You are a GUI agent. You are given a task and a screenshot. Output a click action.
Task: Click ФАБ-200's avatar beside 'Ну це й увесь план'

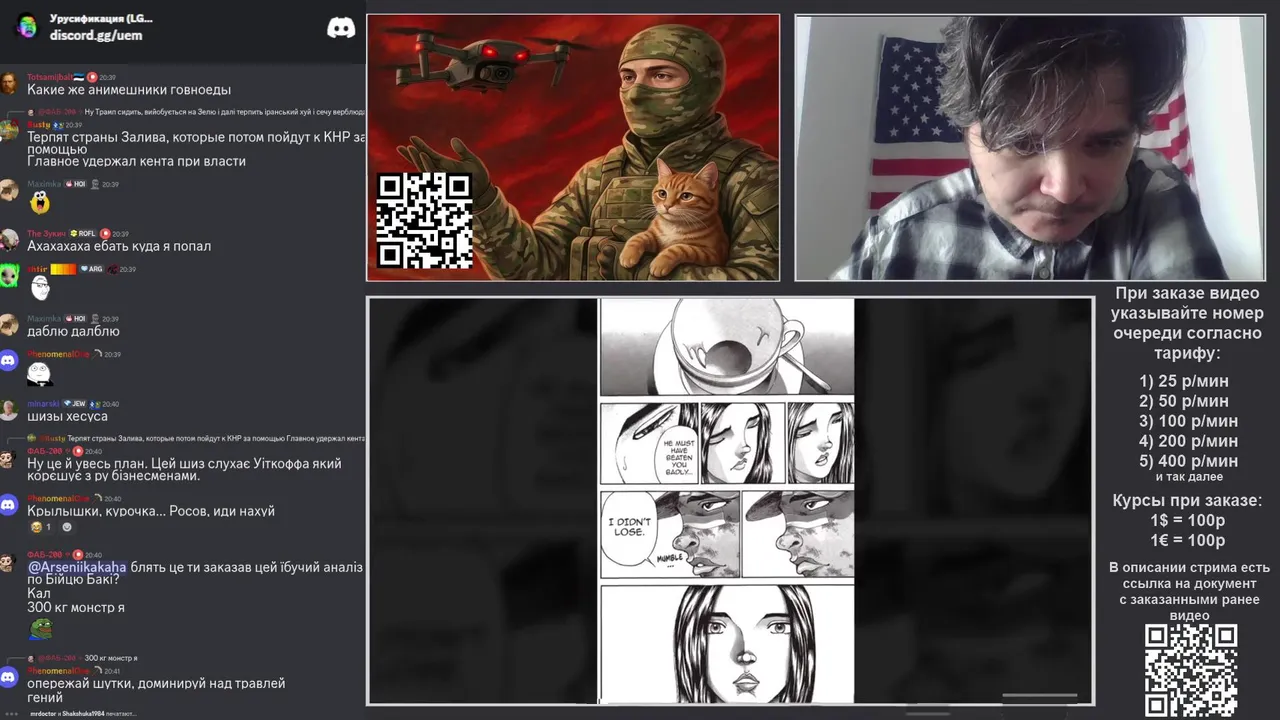click(x=9, y=459)
